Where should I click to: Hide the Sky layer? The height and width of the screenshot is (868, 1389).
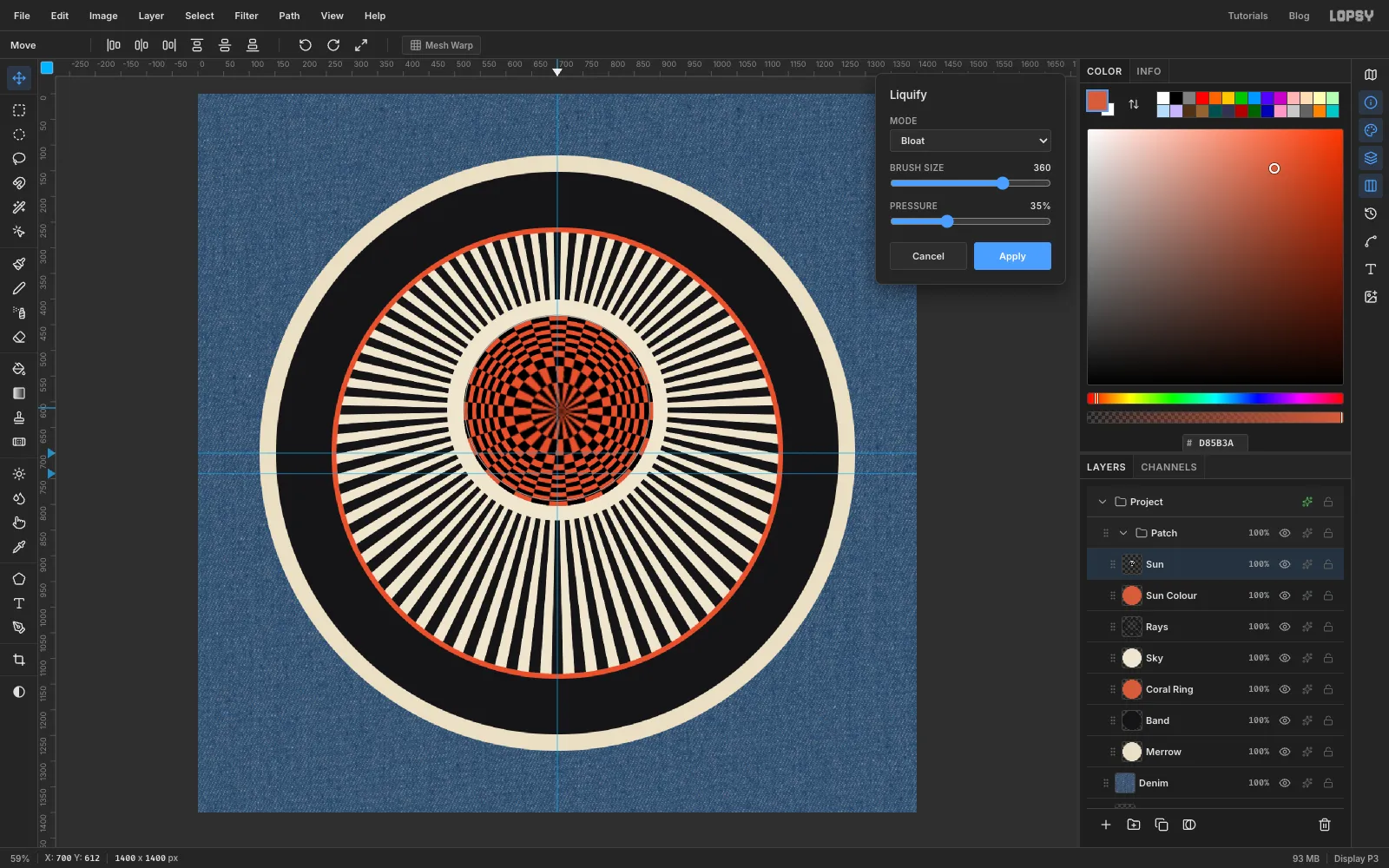1285,658
